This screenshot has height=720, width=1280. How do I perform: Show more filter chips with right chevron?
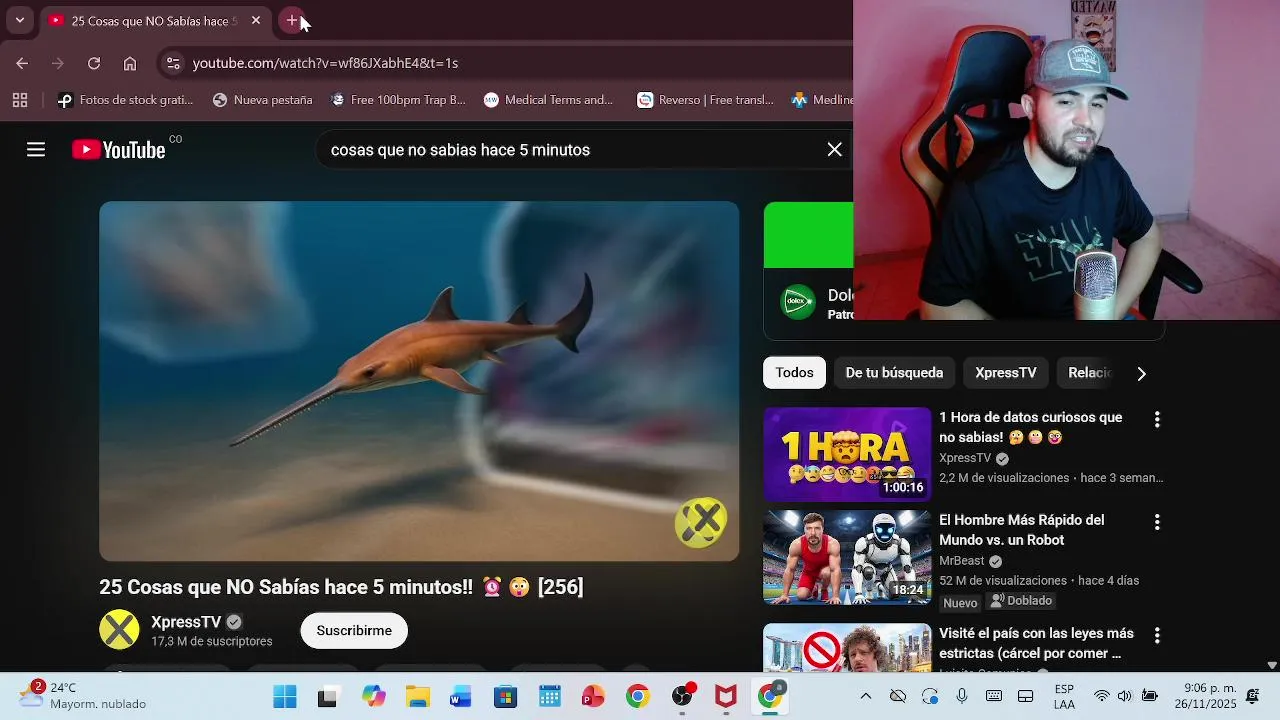1141,373
